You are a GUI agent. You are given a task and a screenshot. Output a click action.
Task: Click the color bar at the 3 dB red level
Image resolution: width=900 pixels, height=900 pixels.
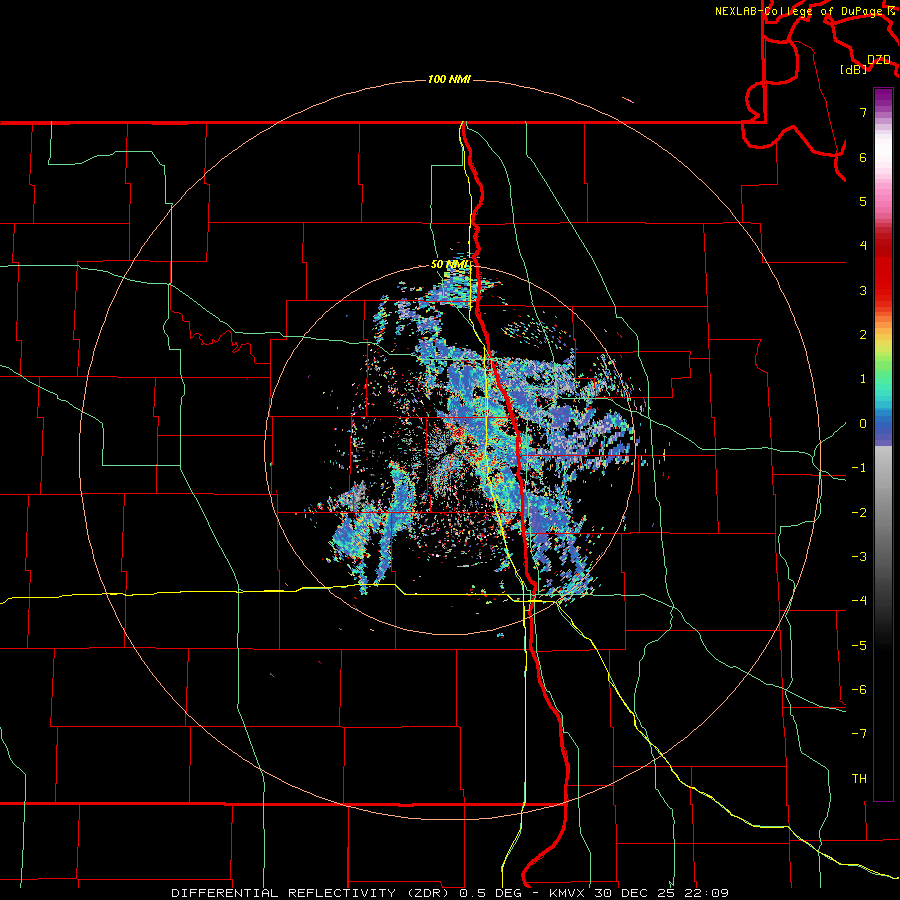click(x=883, y=290)
